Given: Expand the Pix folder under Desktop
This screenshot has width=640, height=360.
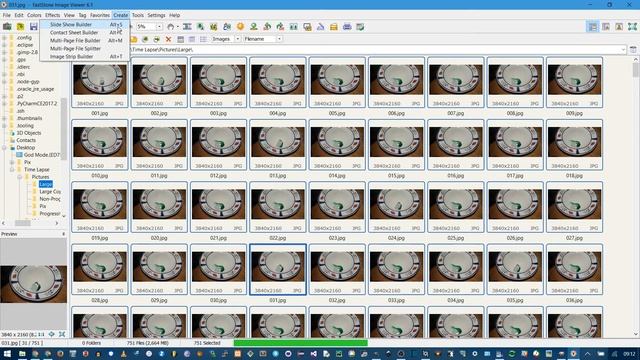Looking at the screenshot, I should pos(12,162).
